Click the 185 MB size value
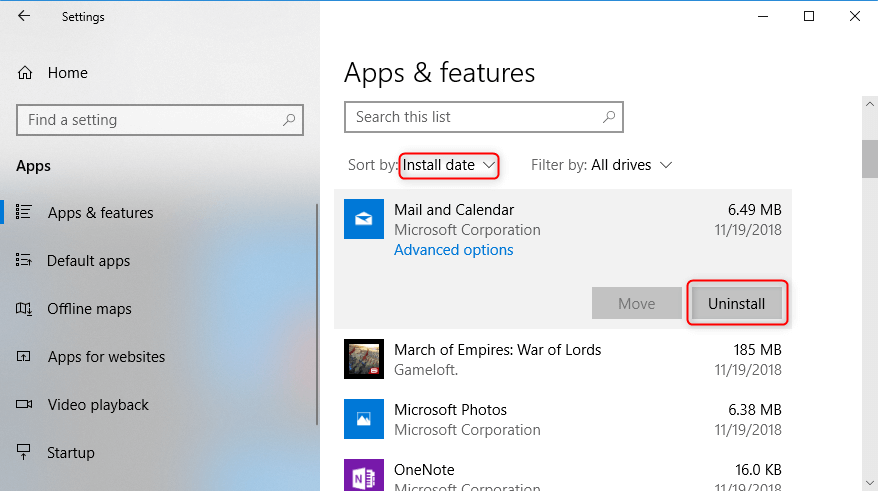This screenshot has height=491, width=878. coord(757,349)
